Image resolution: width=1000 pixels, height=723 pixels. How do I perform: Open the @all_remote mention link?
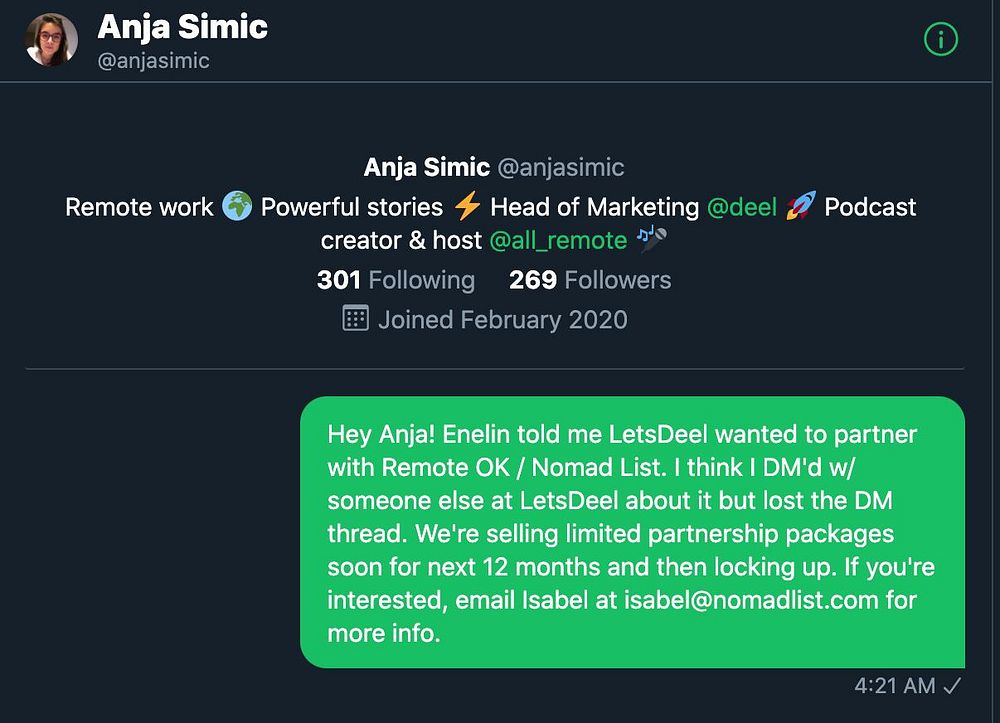point(558,240)
